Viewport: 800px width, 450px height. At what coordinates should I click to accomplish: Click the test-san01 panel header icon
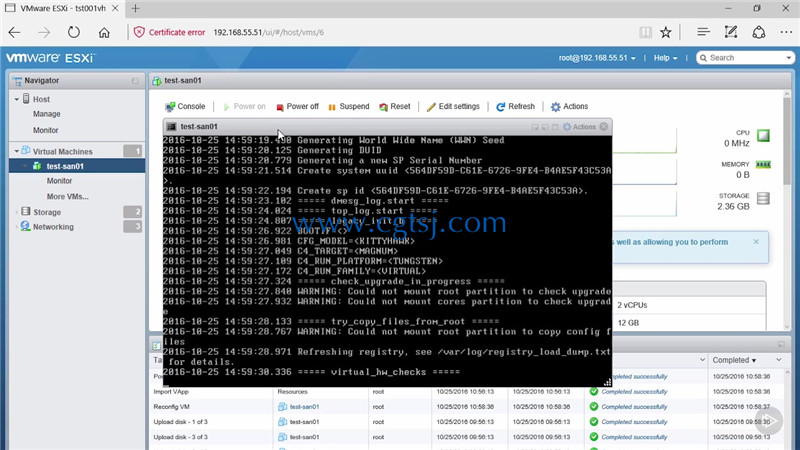click(157, 81)
